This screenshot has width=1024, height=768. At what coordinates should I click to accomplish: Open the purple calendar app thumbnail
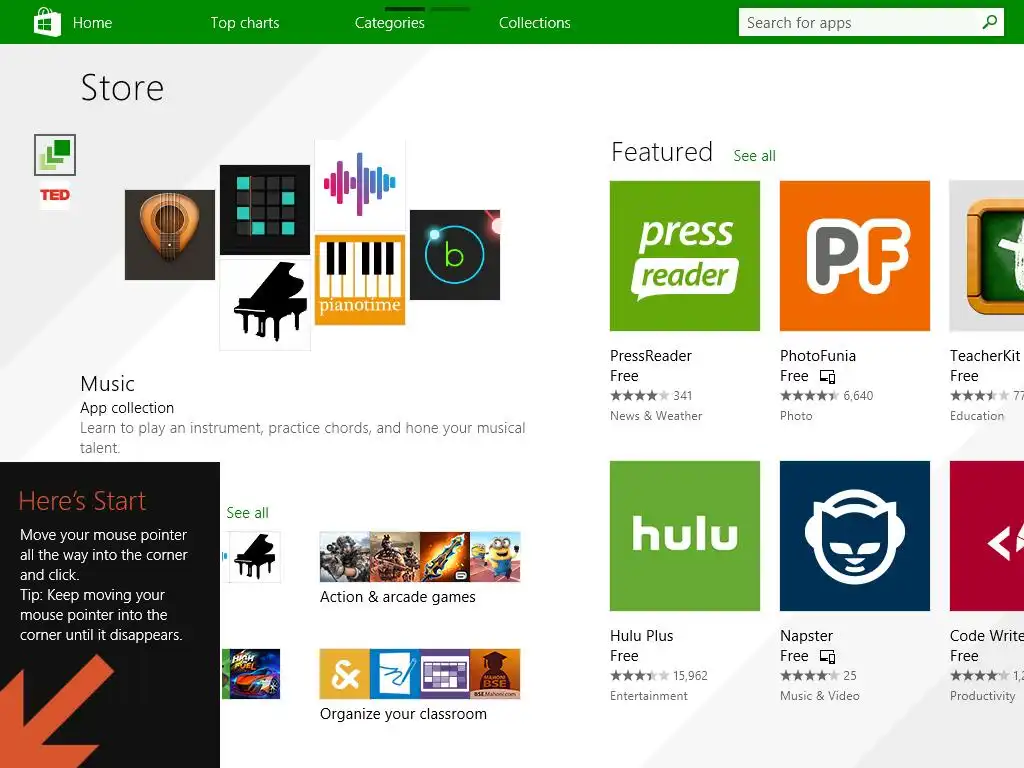tap(445, 674)
